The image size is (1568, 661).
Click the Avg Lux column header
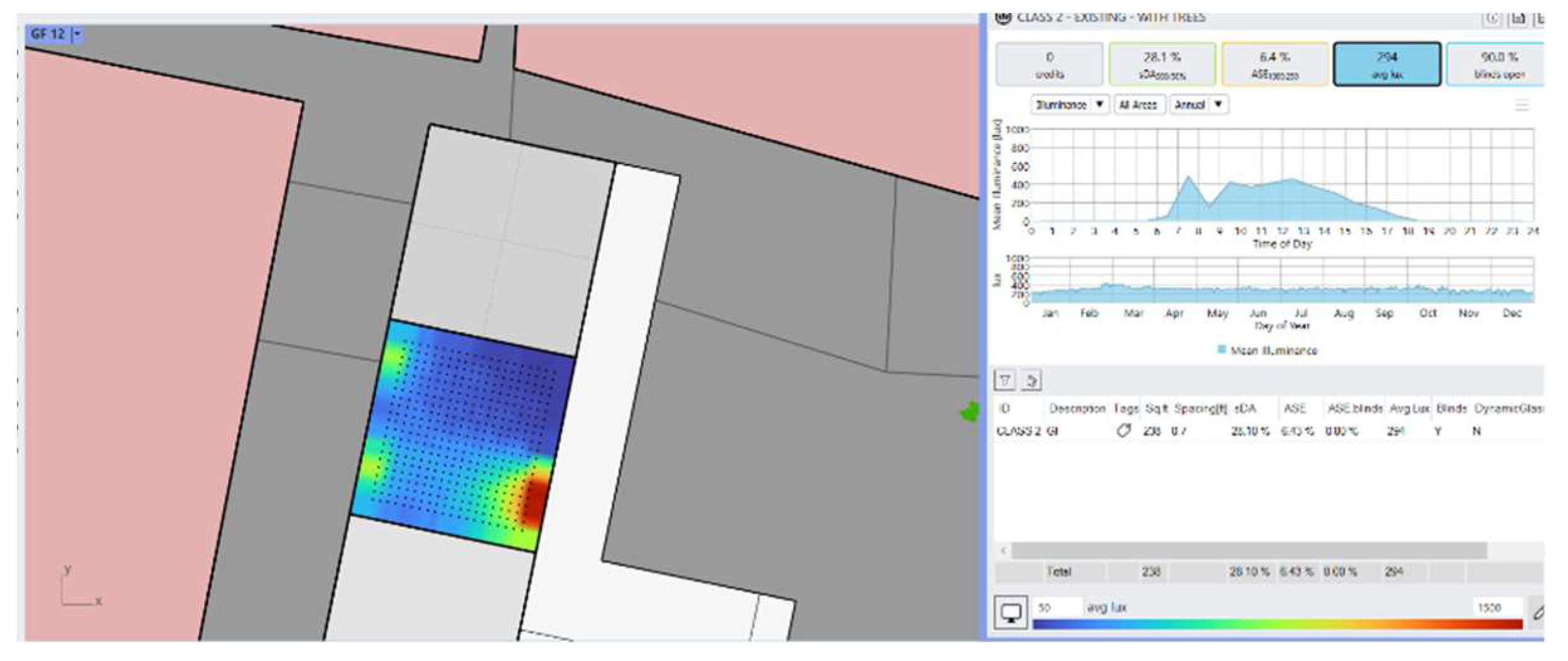[1408, 409]
